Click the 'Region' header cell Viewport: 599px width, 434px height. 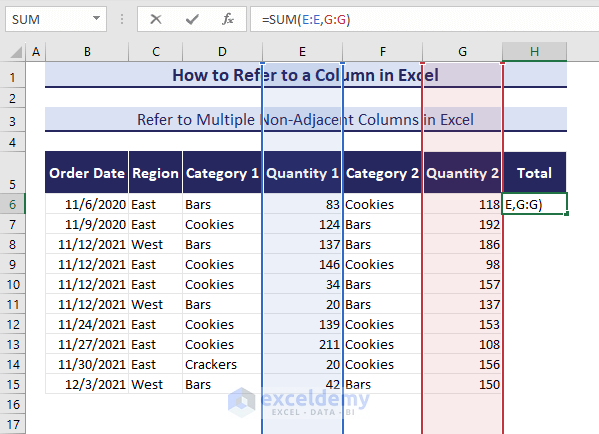point(155,173)
